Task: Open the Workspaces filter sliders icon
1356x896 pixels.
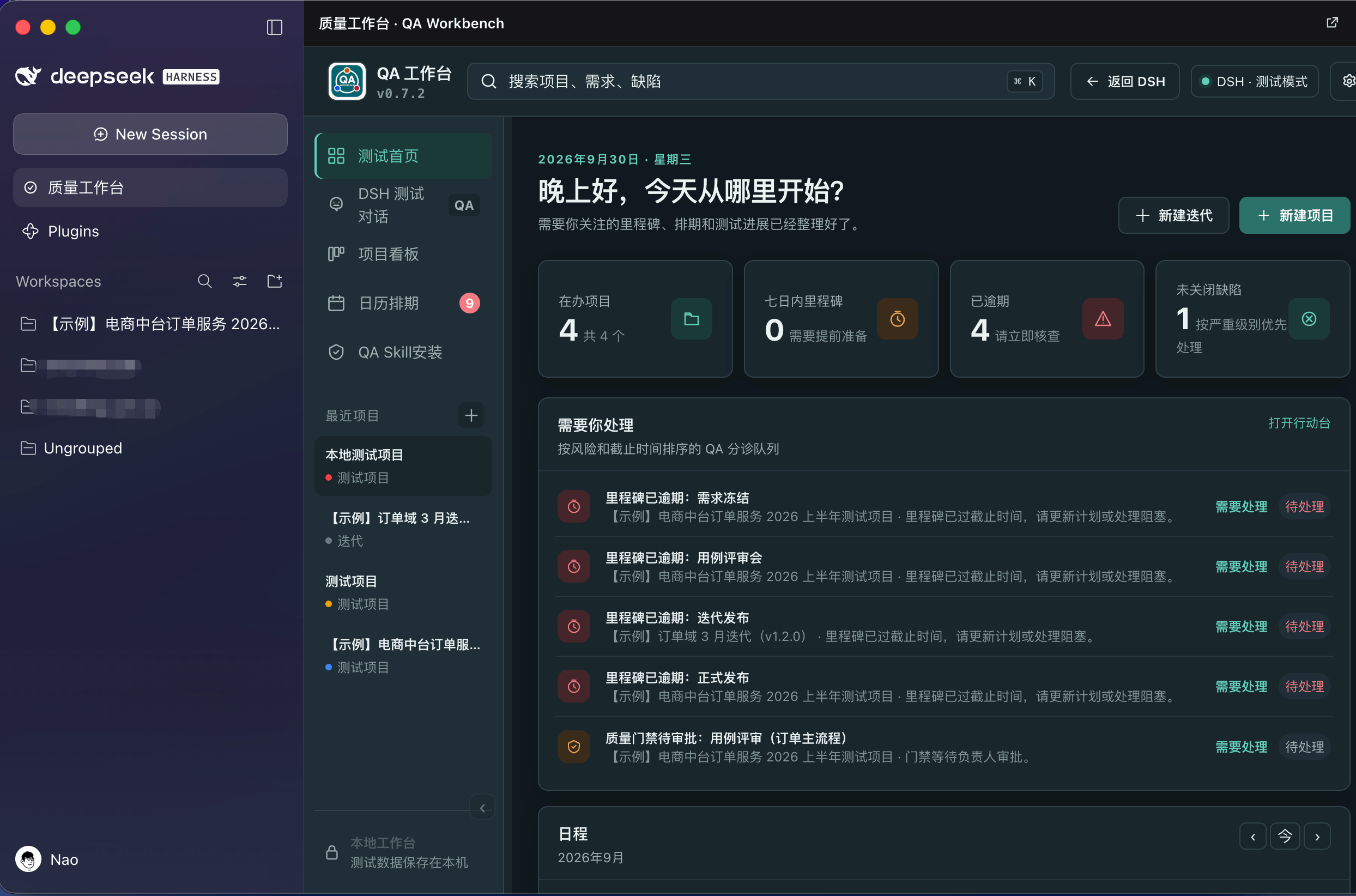Action: point(240,281)
